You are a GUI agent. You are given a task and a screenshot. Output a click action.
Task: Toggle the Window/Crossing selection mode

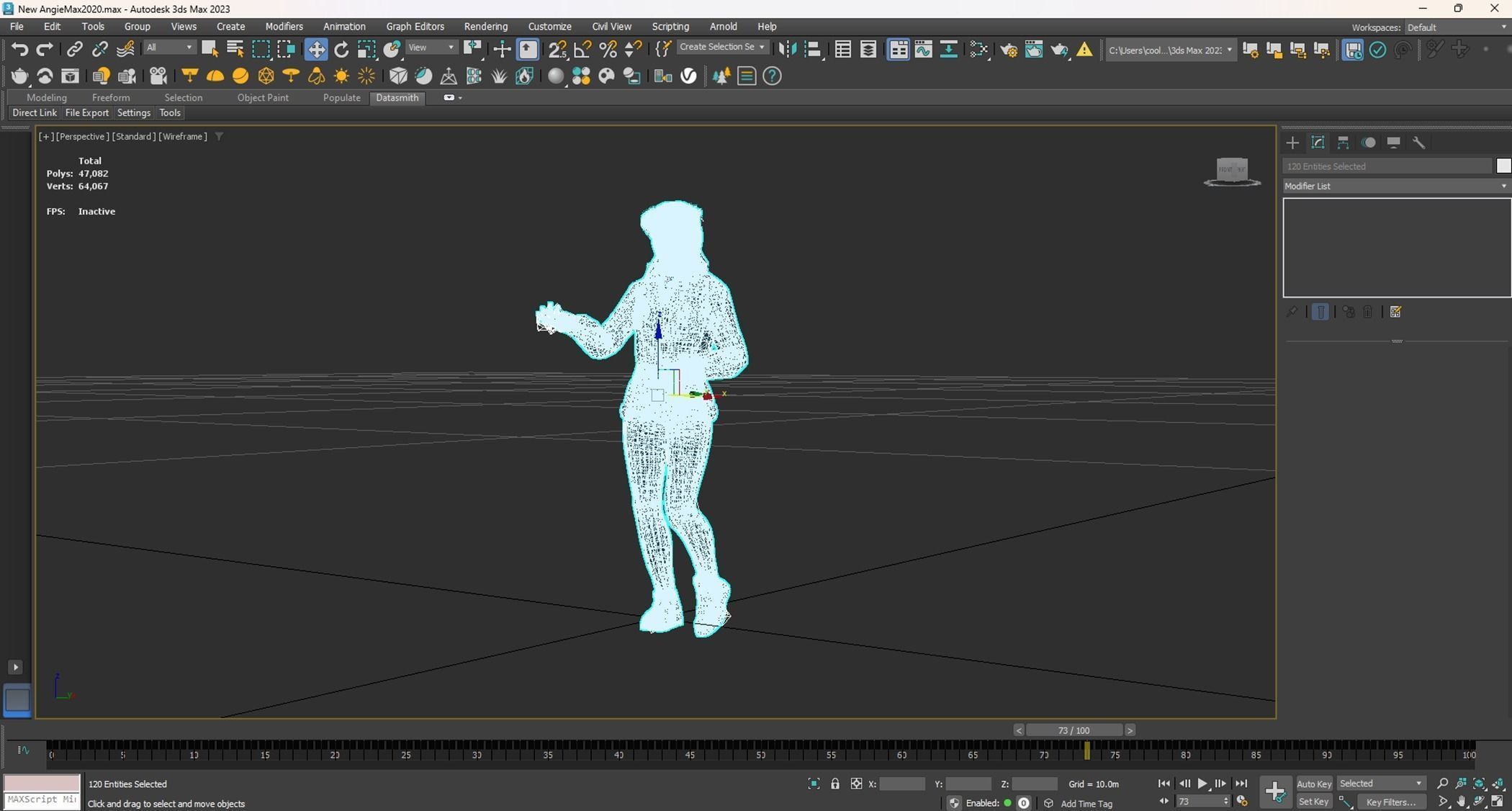point(286,49)
